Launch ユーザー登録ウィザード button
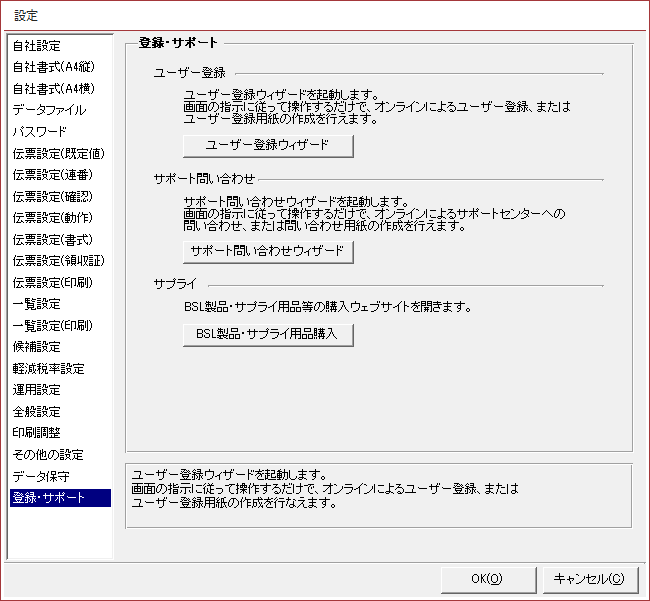The image size is (650, 601). point(268,146)
